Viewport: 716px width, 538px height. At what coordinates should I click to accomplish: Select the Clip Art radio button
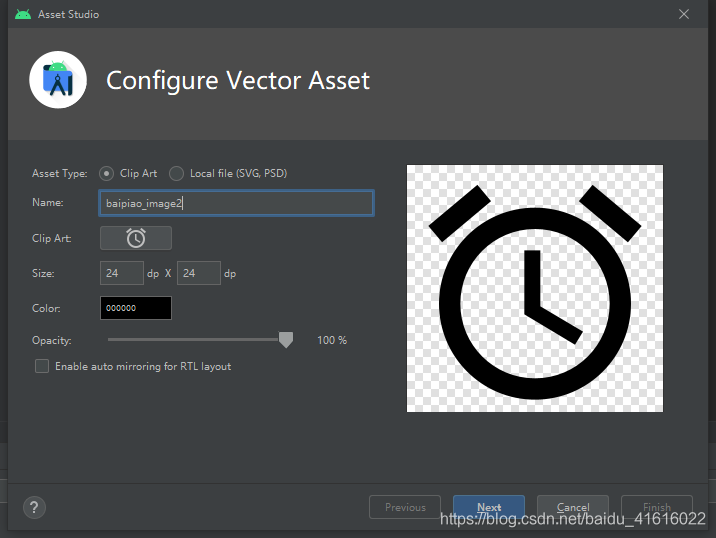pos(106,174)
